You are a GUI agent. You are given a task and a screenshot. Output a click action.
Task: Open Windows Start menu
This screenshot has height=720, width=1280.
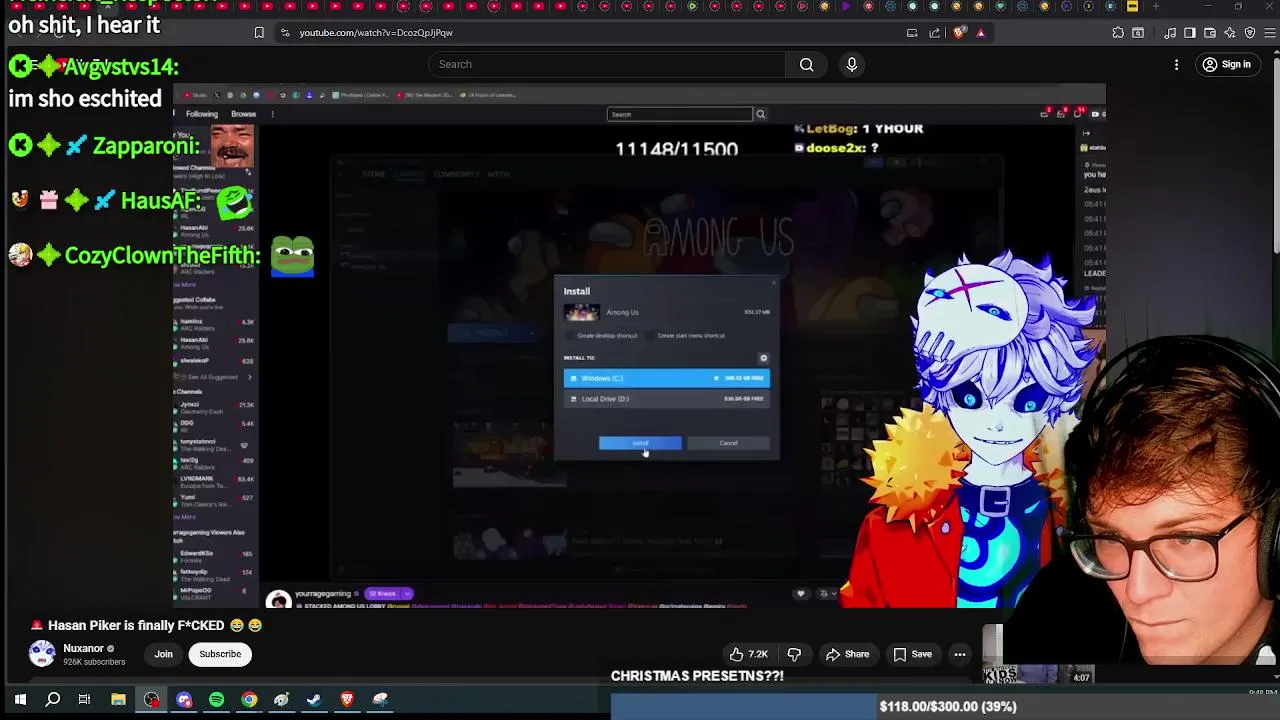point(20,699)
